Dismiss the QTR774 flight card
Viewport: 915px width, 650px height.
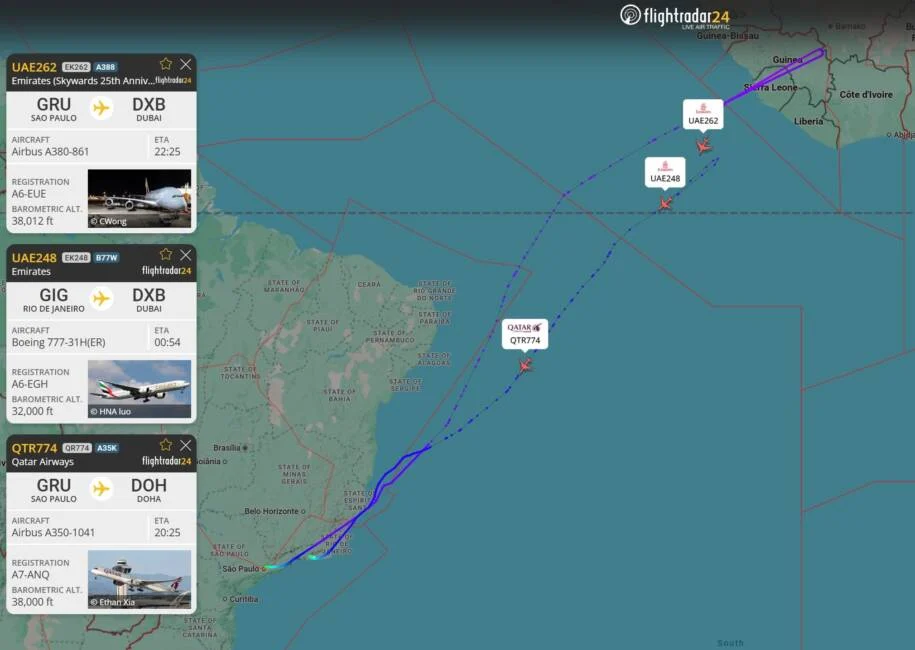point(186,445)
